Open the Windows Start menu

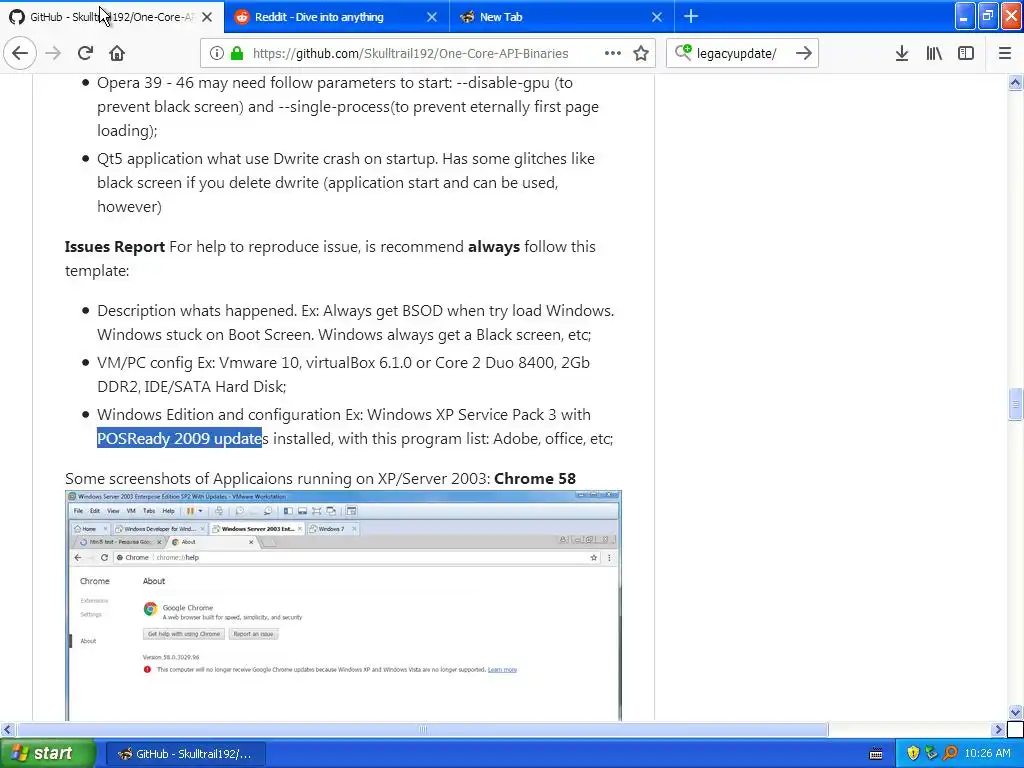47,753
